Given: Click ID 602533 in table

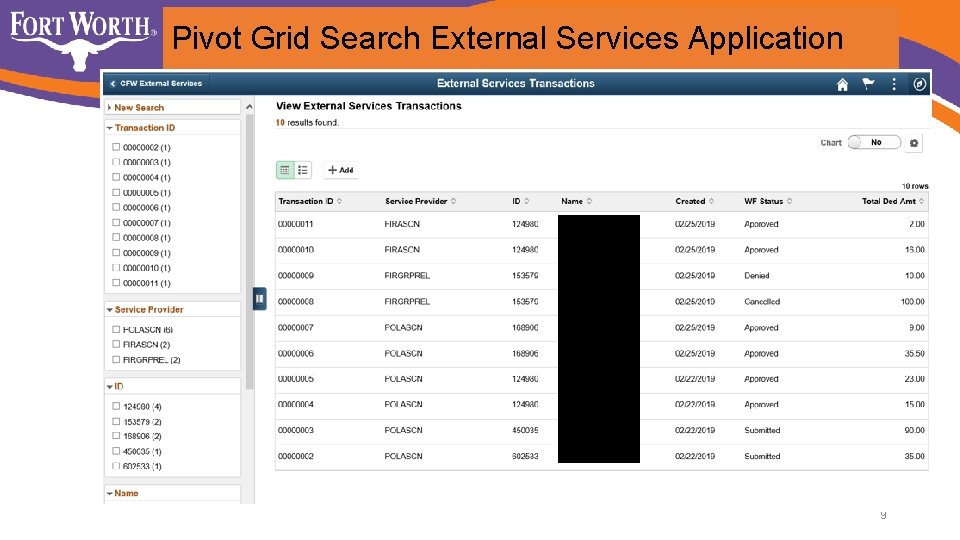Looking at the screenshot, I should (x=525, y=456).
